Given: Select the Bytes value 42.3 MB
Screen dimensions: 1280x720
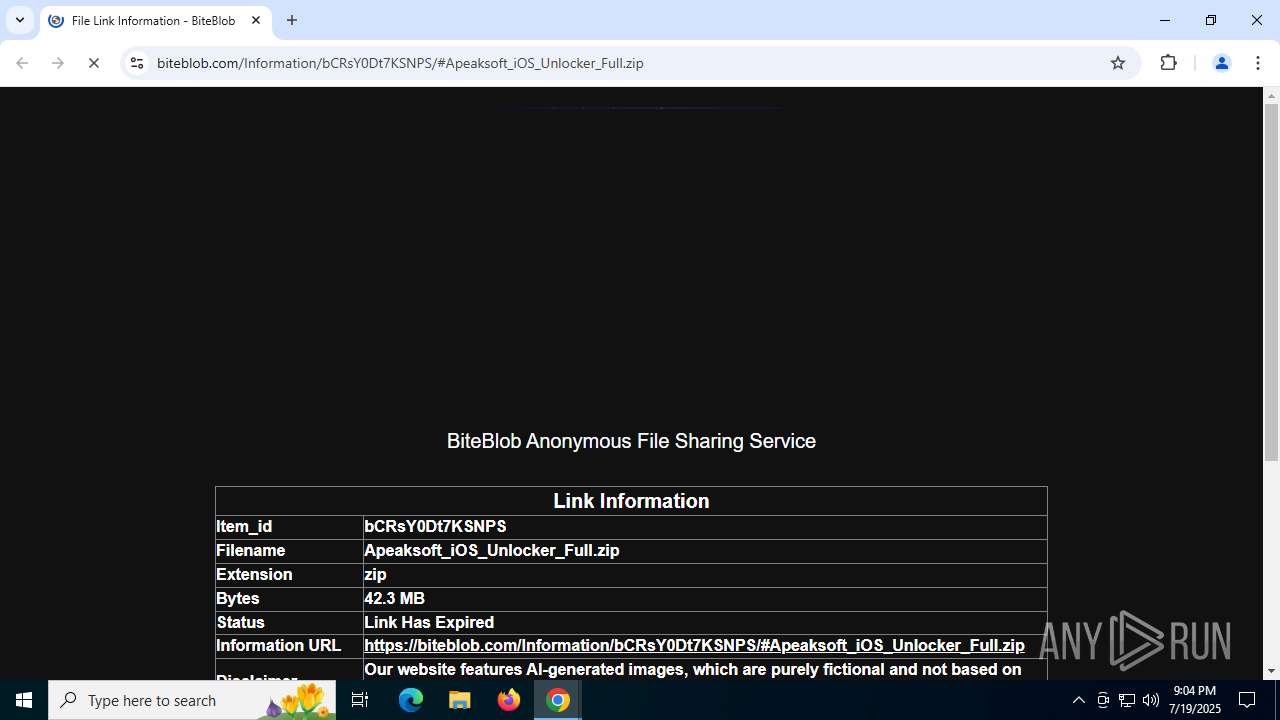Looking at the screenshot, I should tap(394, 599).
